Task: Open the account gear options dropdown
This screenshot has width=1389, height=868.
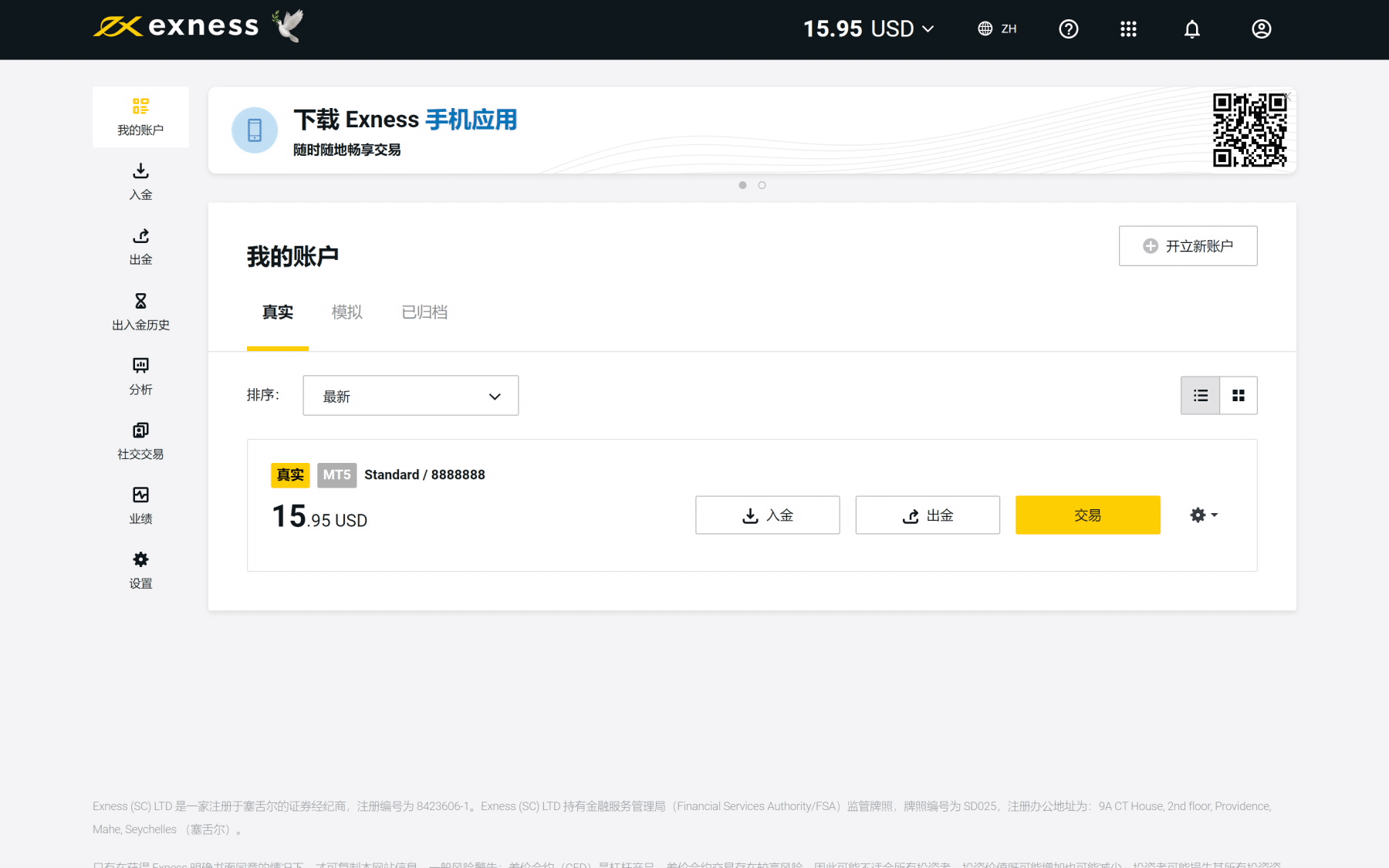Action: [1203, 515]
